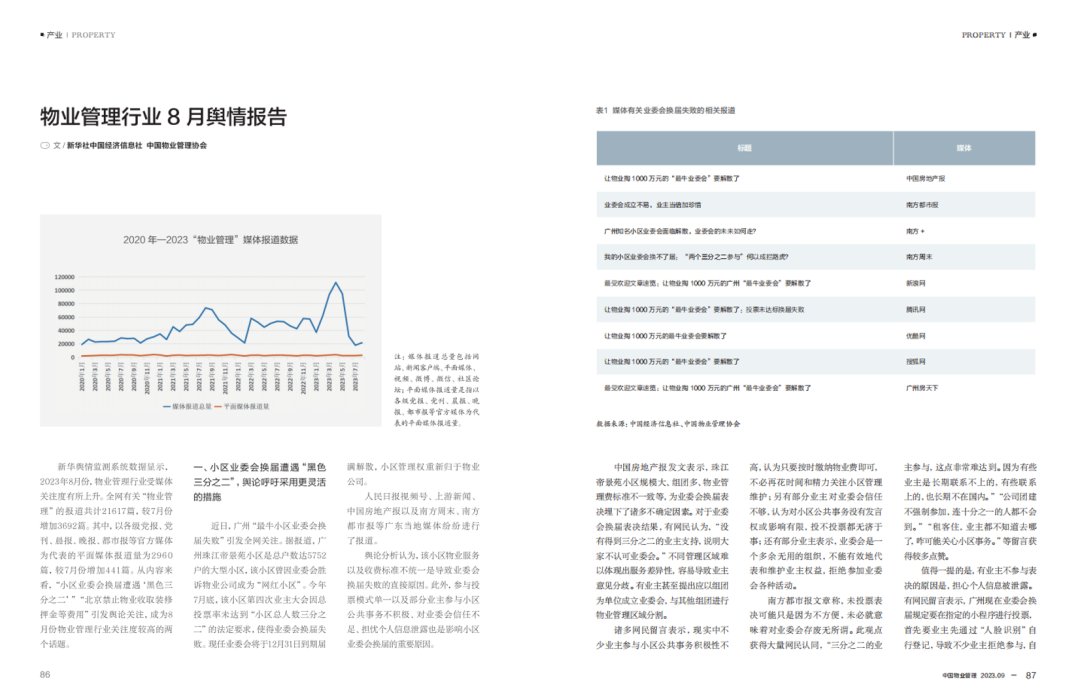
Task: Click the chart's 80000 y-axis label
Action: pyautogui.click(x=66, y=304)
